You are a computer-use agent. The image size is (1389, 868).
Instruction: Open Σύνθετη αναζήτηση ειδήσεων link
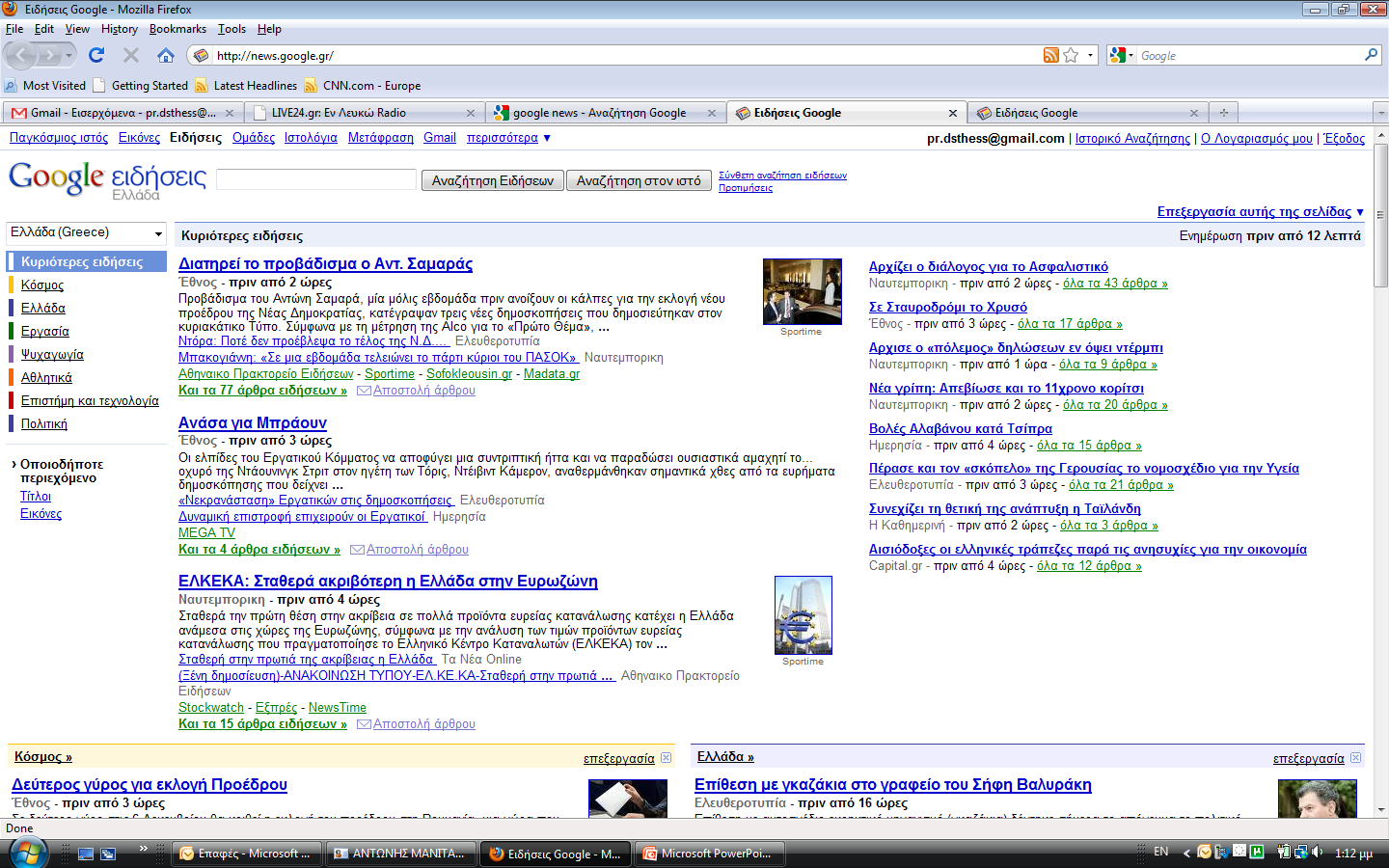782,176
